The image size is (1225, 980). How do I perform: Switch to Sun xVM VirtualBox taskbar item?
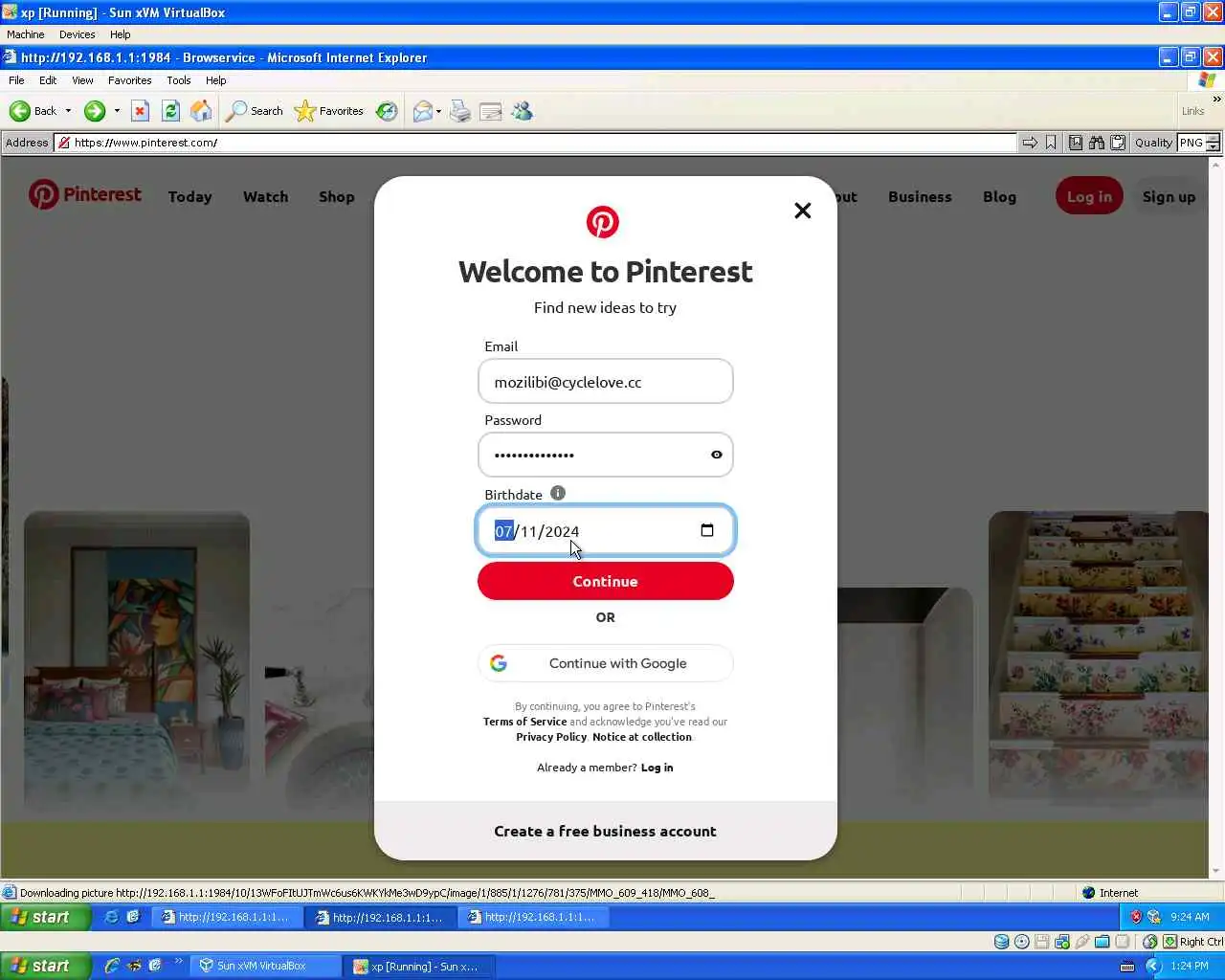click(x=265, y=966)
